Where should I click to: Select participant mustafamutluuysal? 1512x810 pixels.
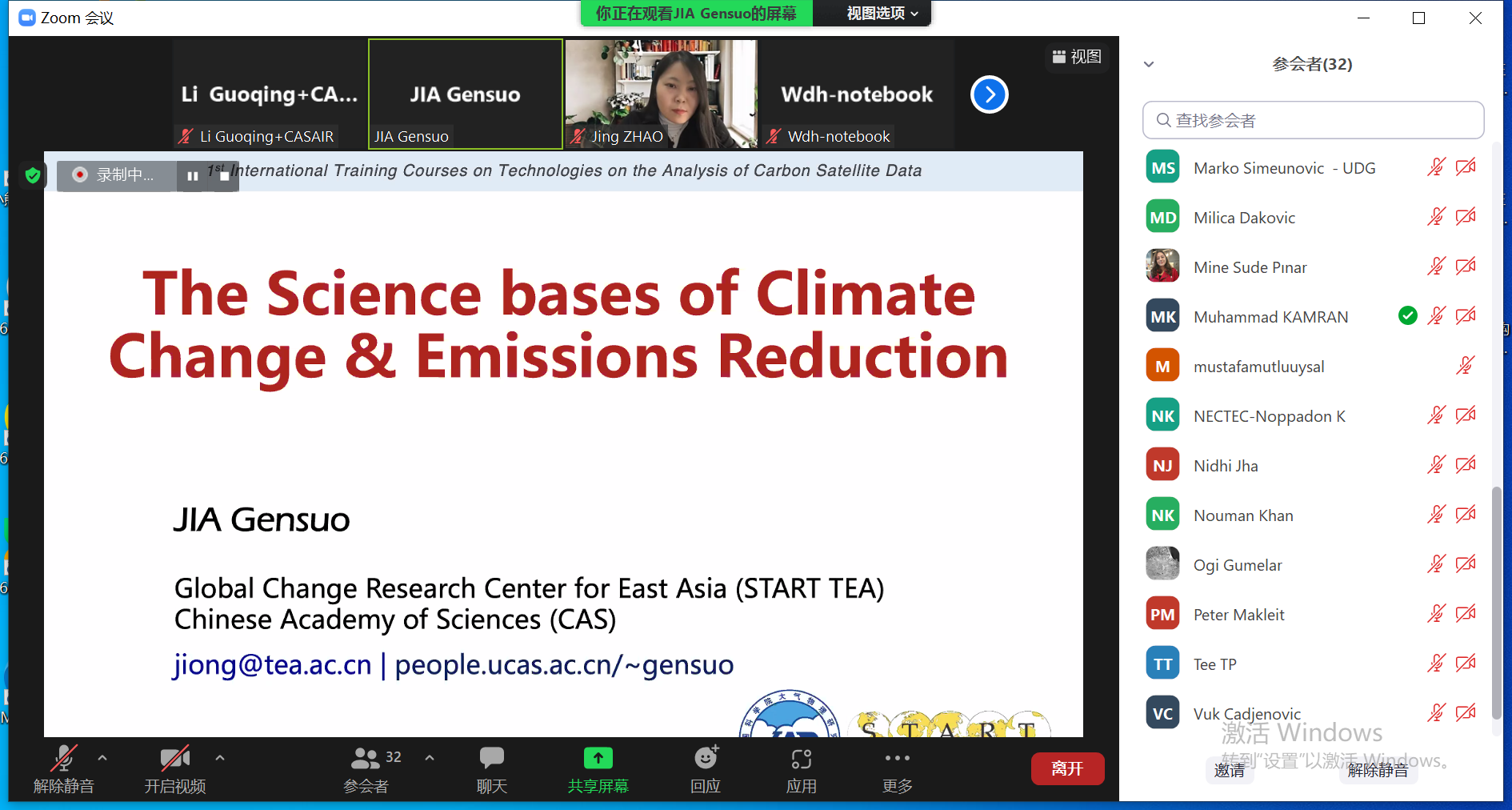[1313, 367]
